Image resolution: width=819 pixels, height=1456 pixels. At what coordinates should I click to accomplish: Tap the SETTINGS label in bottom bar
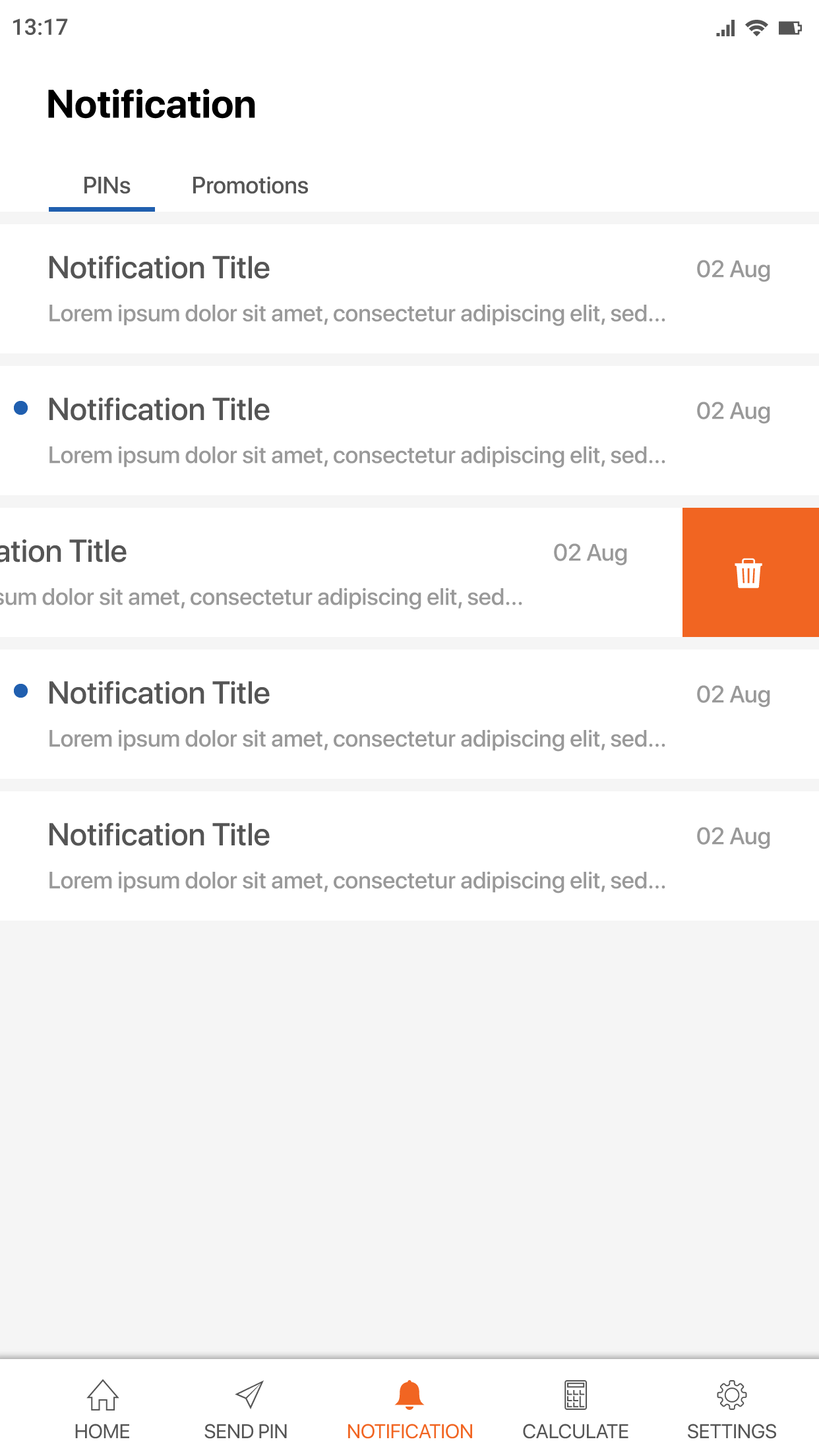pyautogui.click(x=731, y=1432)
